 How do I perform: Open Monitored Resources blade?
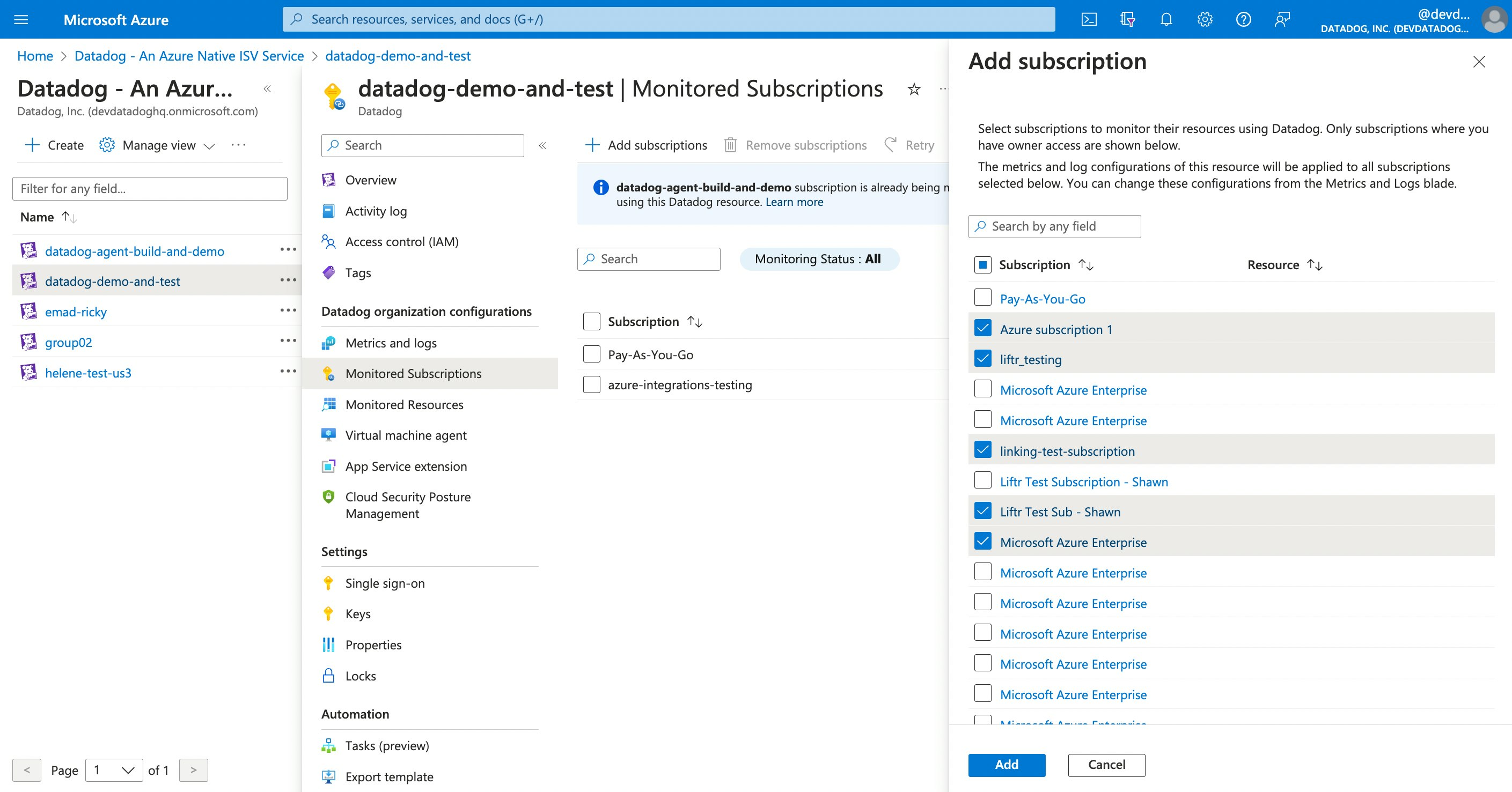(403, 404)
